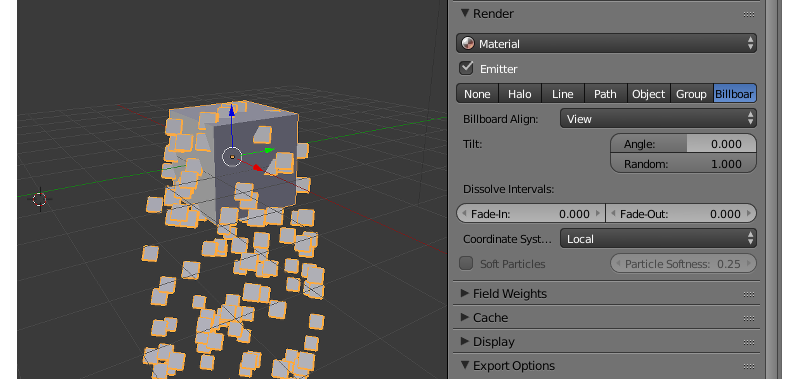Select Billboard render type
This screenshot has width=800, height=379.
(x=735, y=94)
